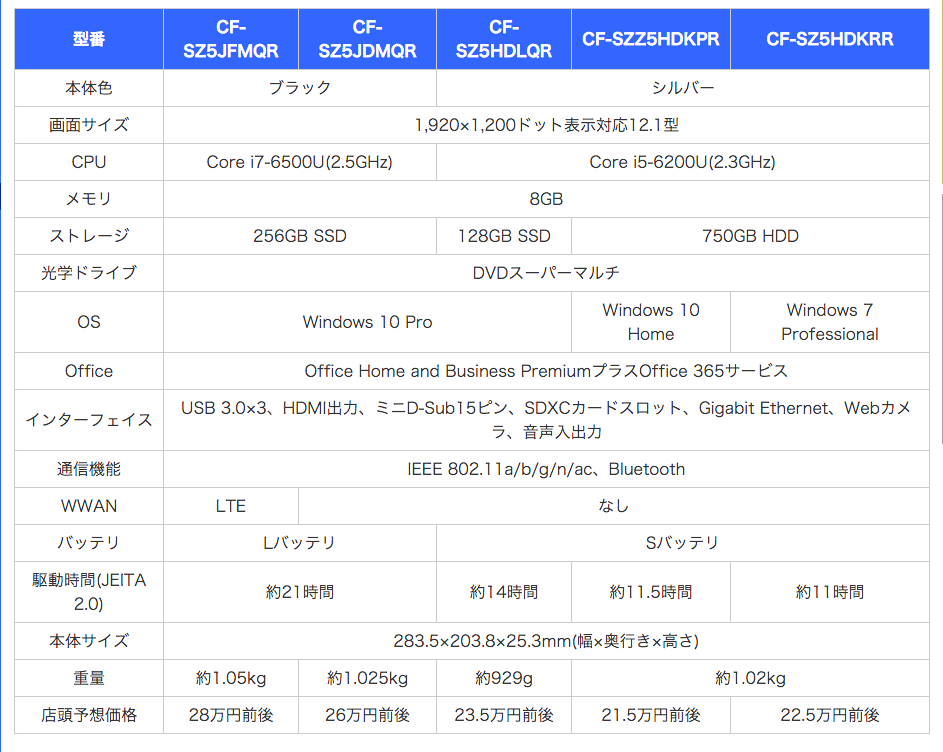The image size is (943, 752).
Task: Click the DVDスーパーマルチ cell
Action: 547,273
